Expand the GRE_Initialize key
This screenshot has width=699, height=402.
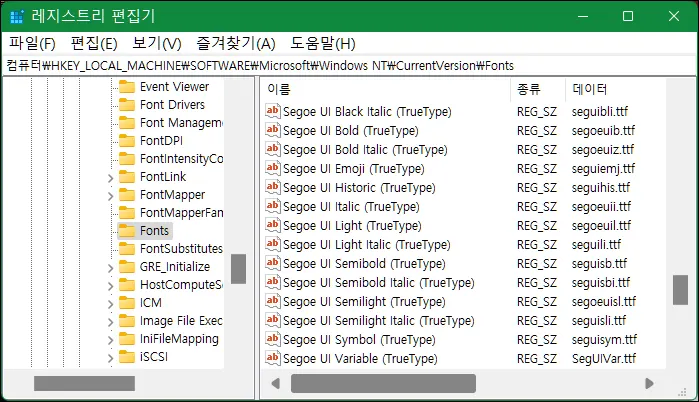(x=111, y=268)
